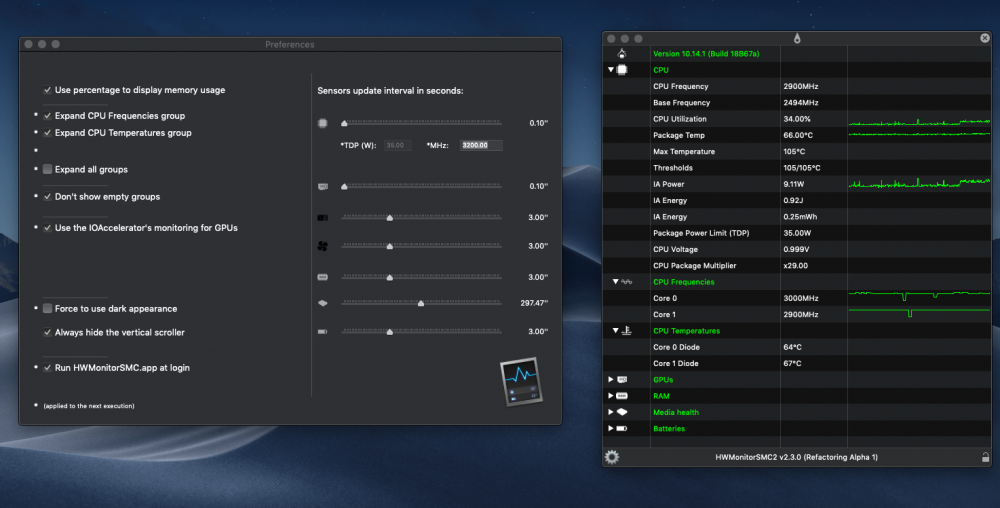Click the CPU Temperatures thermometer icon
The height and width of the screenshot is (508, 1000).
point(626,330)
